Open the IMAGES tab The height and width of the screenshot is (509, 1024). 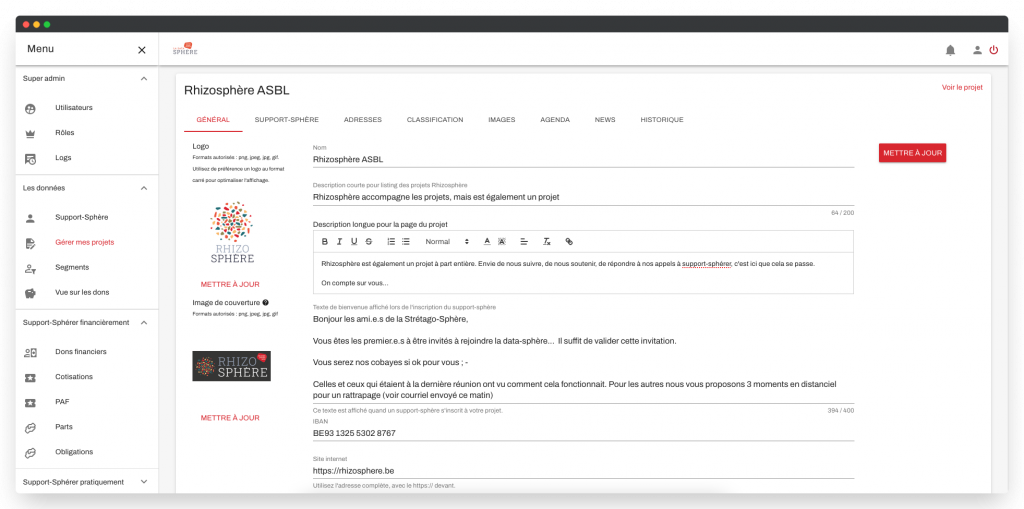coord(502,120)
